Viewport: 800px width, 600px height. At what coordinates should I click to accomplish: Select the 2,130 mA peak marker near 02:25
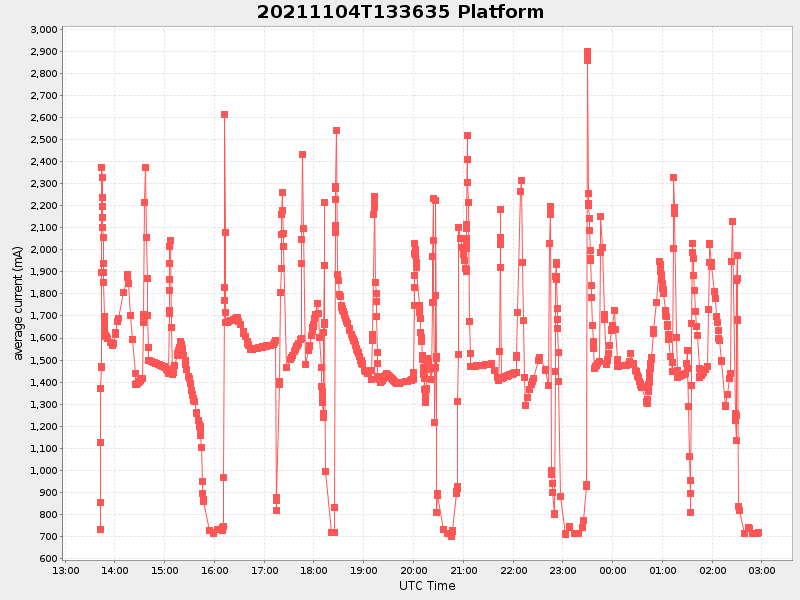pyautogui.click(x=732, y=221)
